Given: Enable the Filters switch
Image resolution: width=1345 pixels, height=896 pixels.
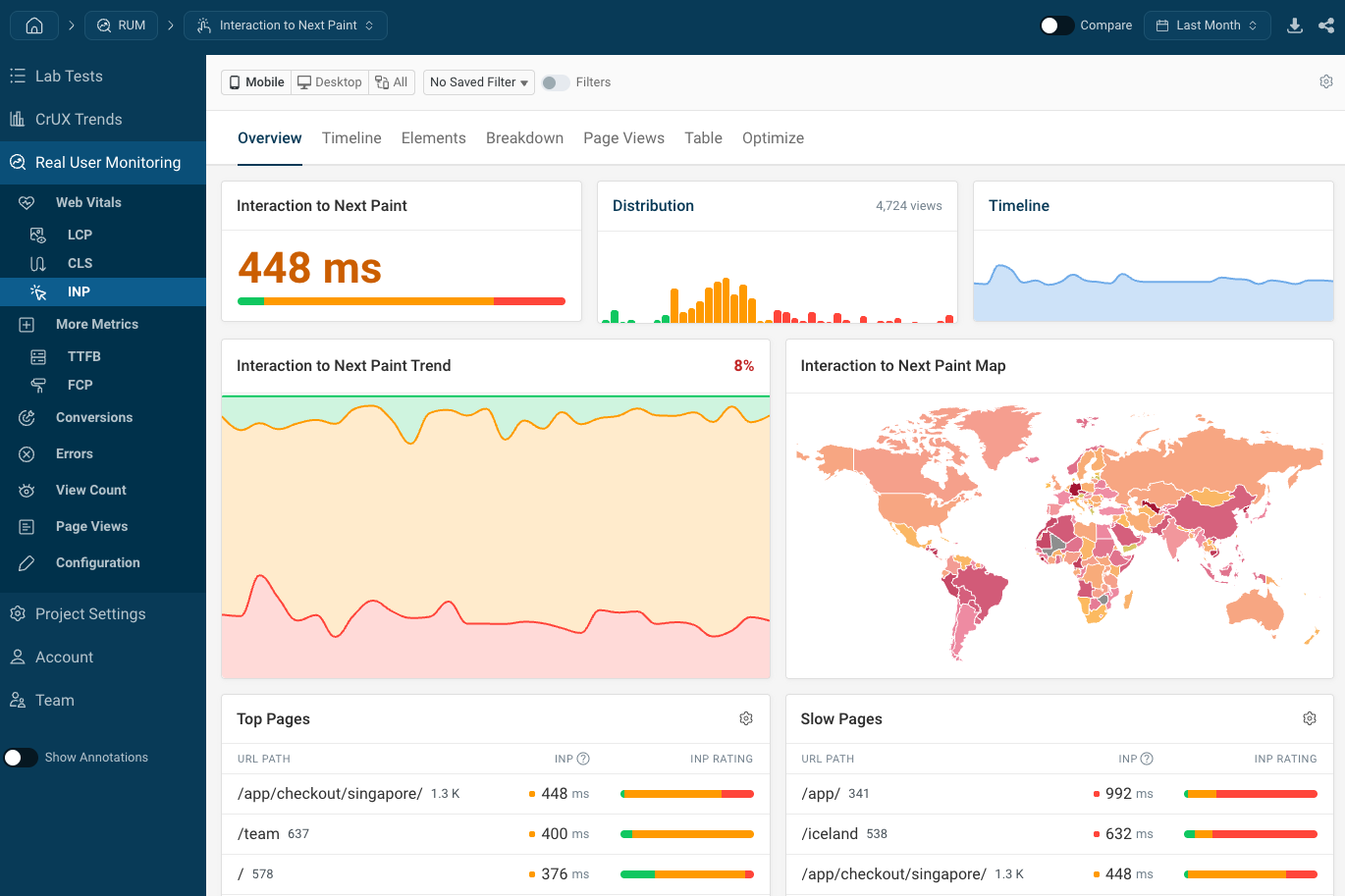Looking at the screenshot, I should click(553, 82).
